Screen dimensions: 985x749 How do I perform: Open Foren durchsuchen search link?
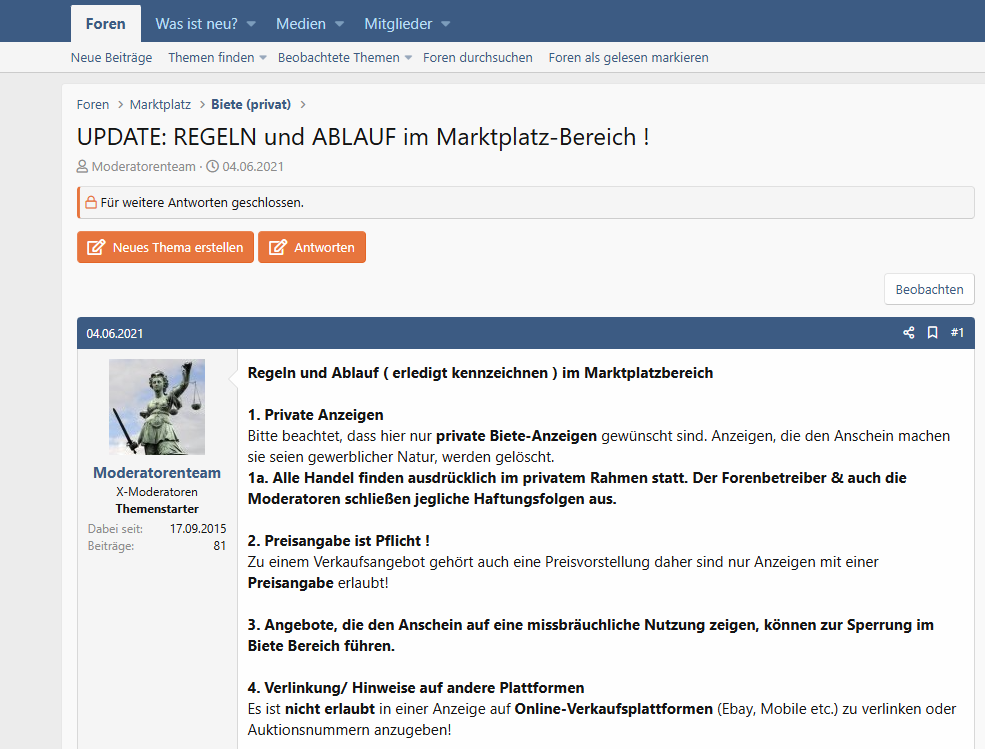click(x=477, y=58)
